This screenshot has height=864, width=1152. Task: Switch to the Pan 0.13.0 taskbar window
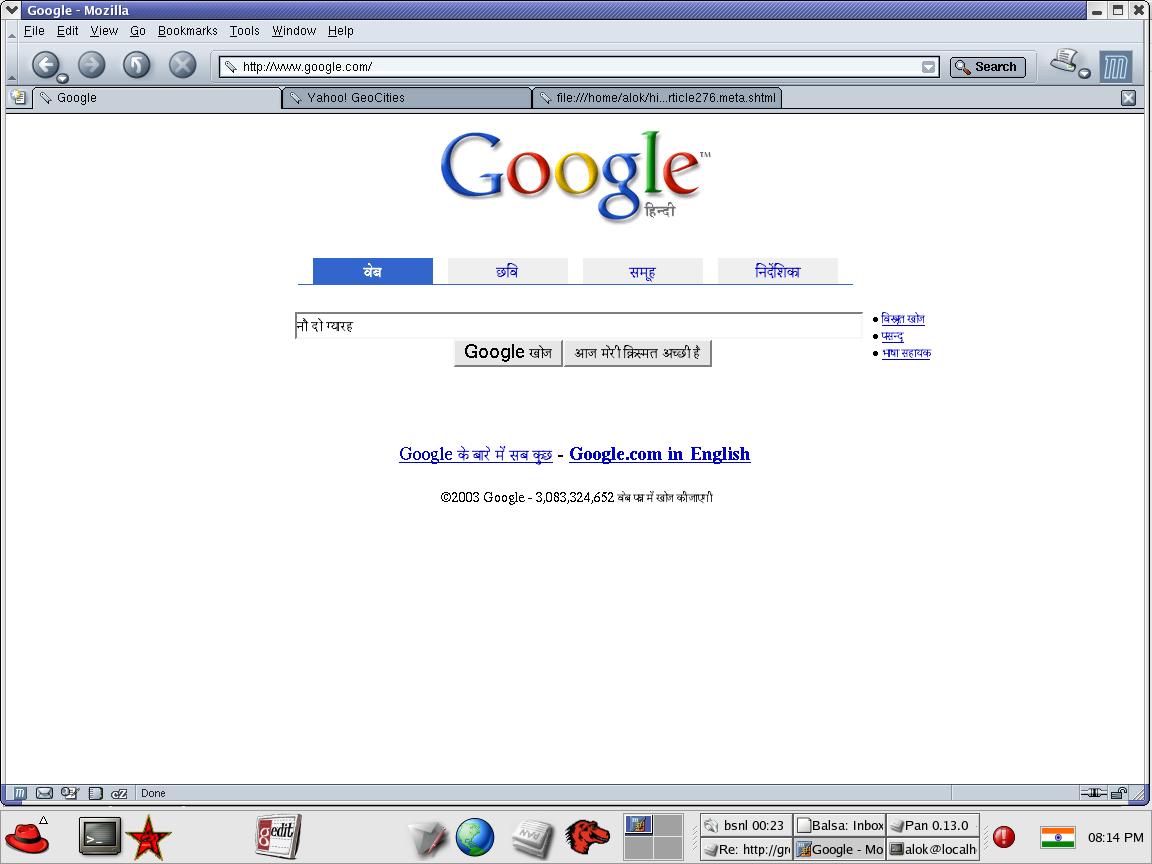933,825
